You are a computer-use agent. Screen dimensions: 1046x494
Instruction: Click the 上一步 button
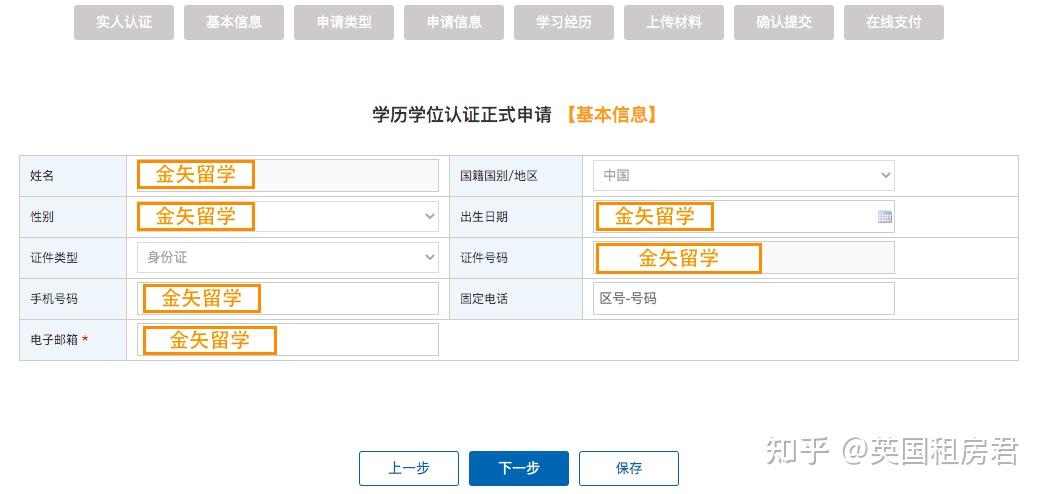coord(409,469)
